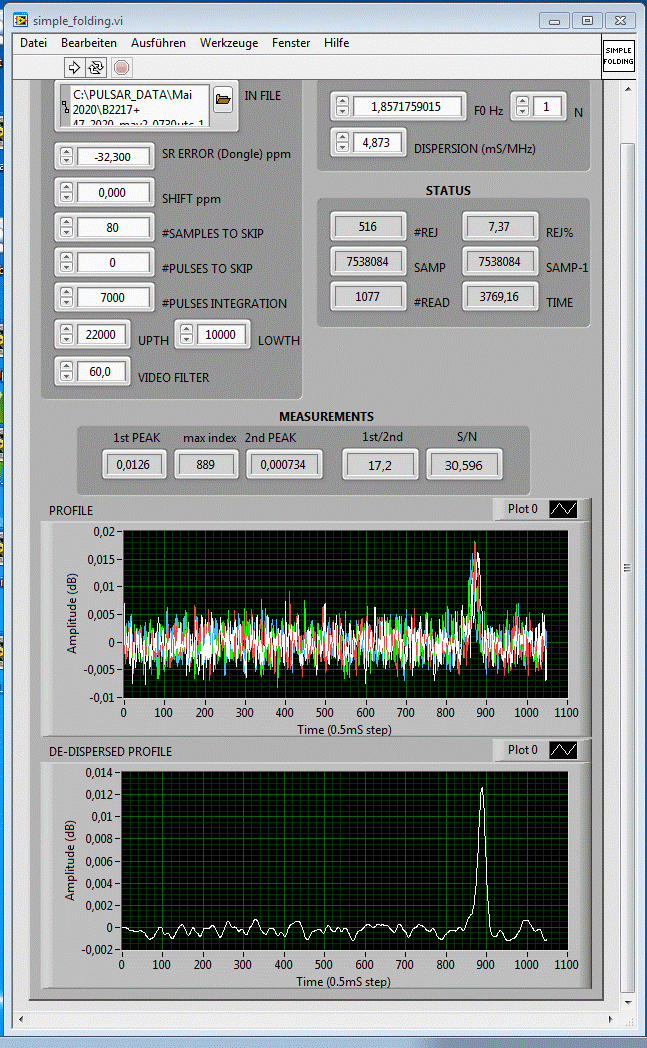Click the DISPERSION value field
This screenshot has height=1048, width=647.
(x=376, y=142)
